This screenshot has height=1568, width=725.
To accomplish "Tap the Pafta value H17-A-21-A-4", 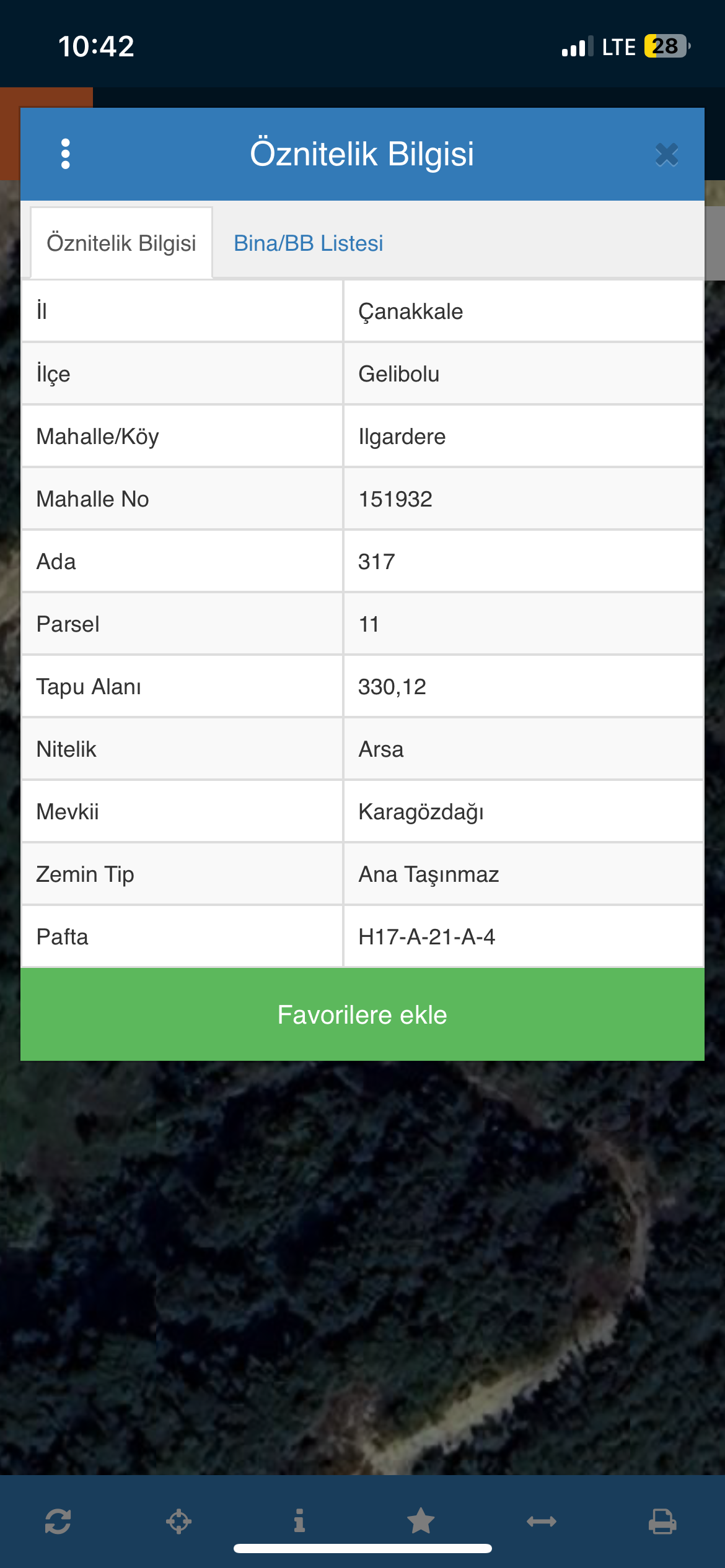I will point(427,937).
